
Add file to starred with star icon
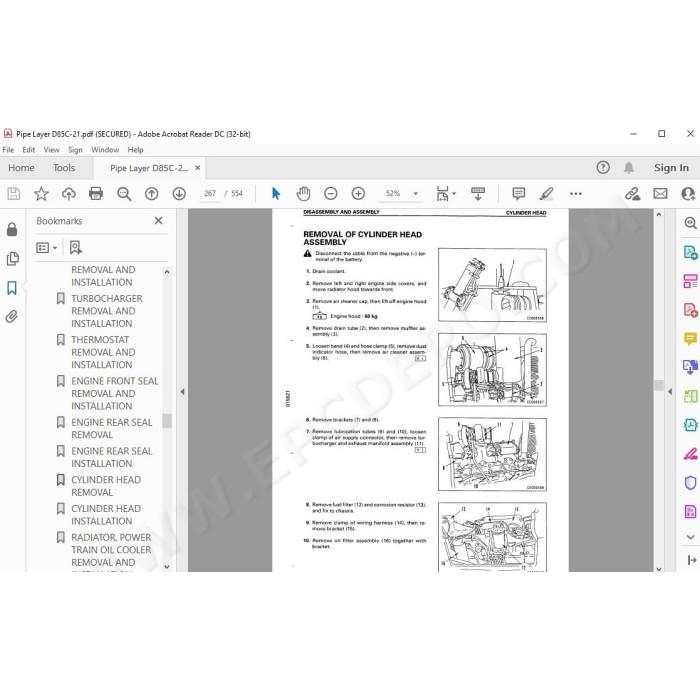coord(41,193)
